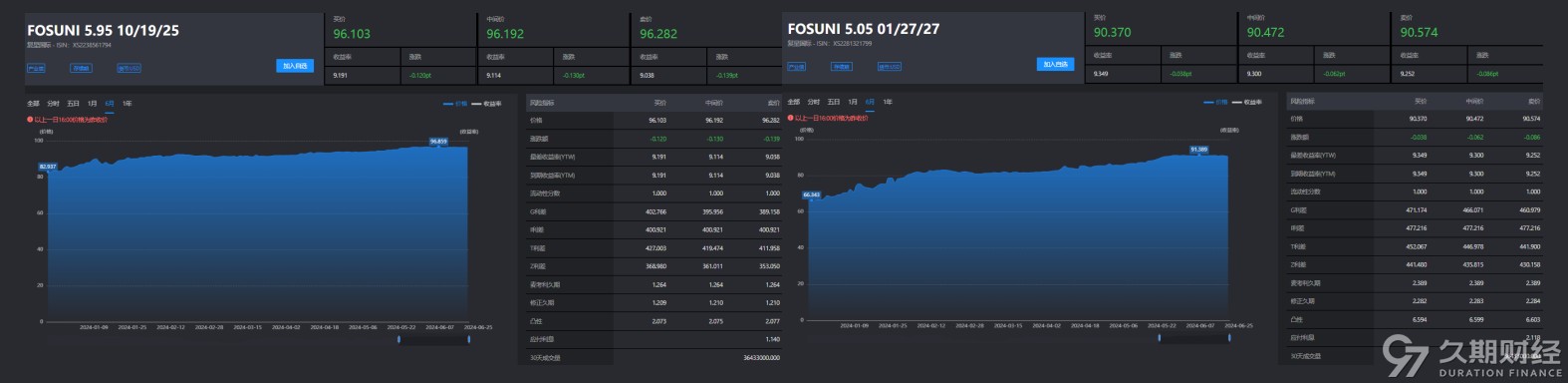Click ISIN XS2238561794 text
The height and width of the screenshot is (383, 1568).
(92, 45)
